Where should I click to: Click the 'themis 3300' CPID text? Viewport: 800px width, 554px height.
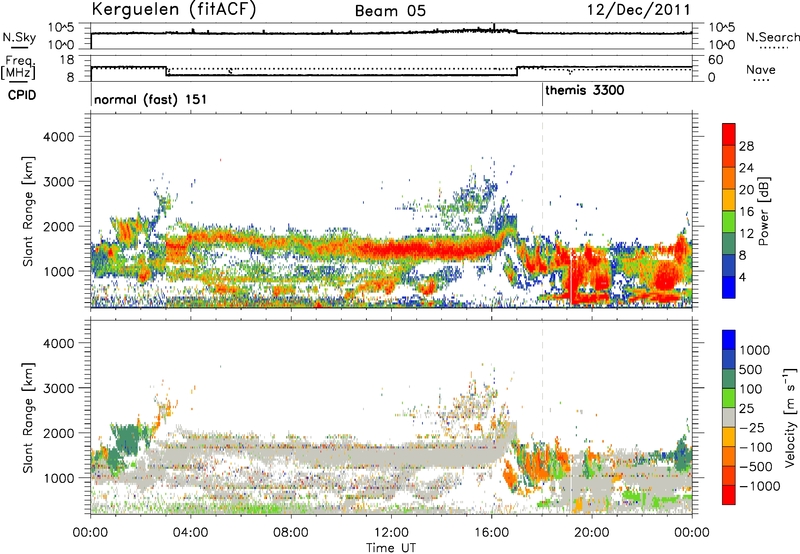(x=585, y=91)
